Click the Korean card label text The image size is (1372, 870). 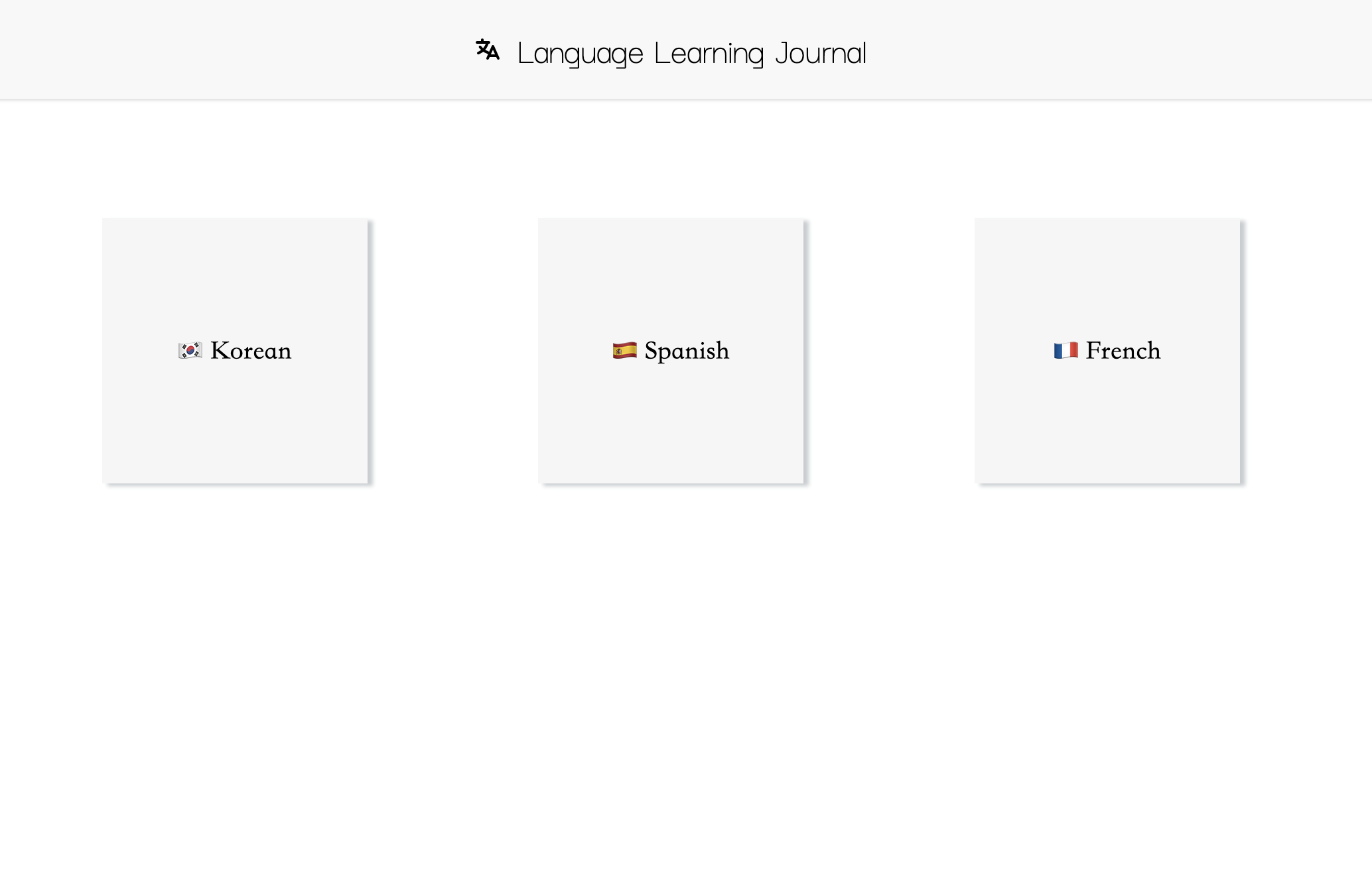tap(250, 350)
